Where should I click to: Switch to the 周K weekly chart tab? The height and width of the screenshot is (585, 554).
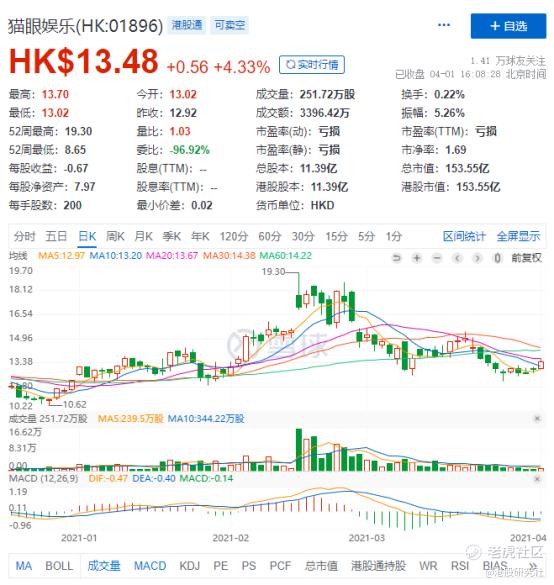point(115,236)
